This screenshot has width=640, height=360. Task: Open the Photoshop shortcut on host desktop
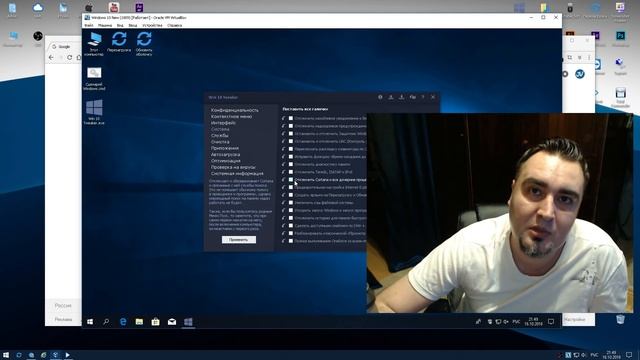pyautogui.click(x=620, y=36)
